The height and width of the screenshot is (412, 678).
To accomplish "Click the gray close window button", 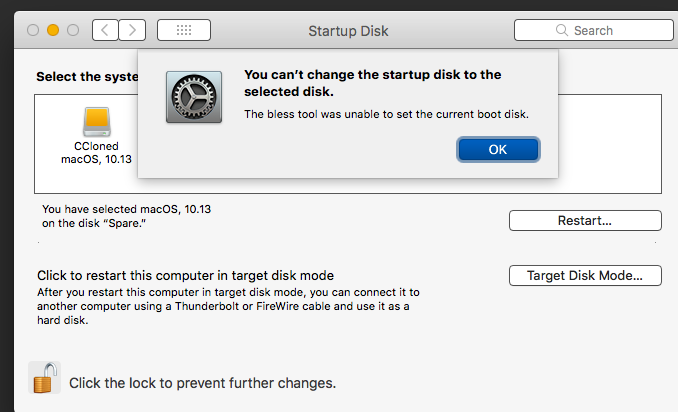I will (x=33, y=30).
